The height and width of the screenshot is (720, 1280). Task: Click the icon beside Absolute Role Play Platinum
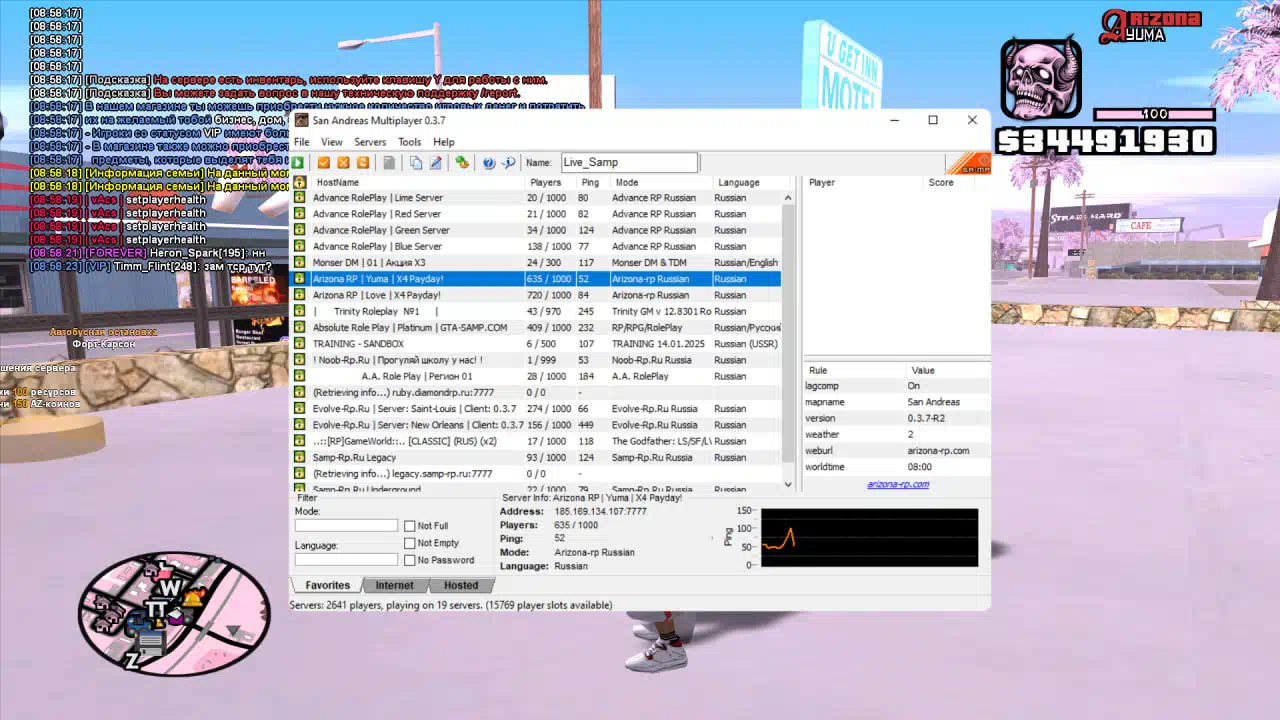(299, 327)
